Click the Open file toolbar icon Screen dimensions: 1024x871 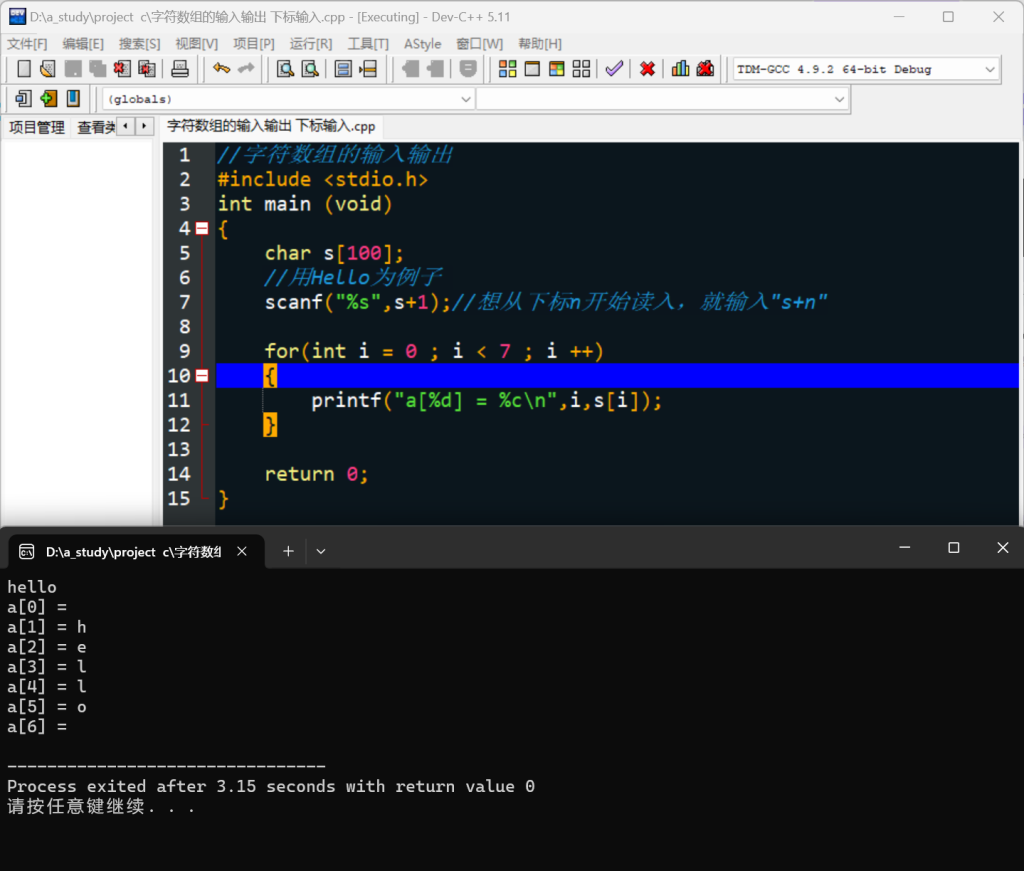click(x=48, y=69)
